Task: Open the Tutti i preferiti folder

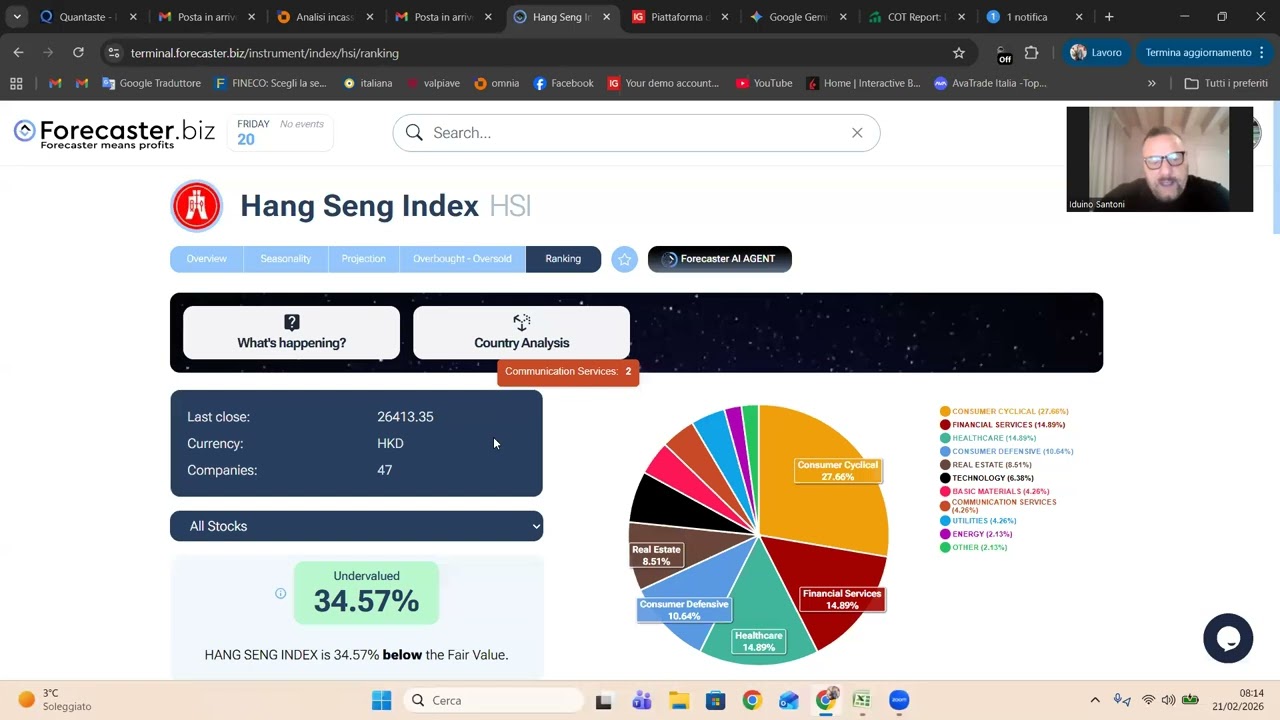Action: tap(1226, 83)
